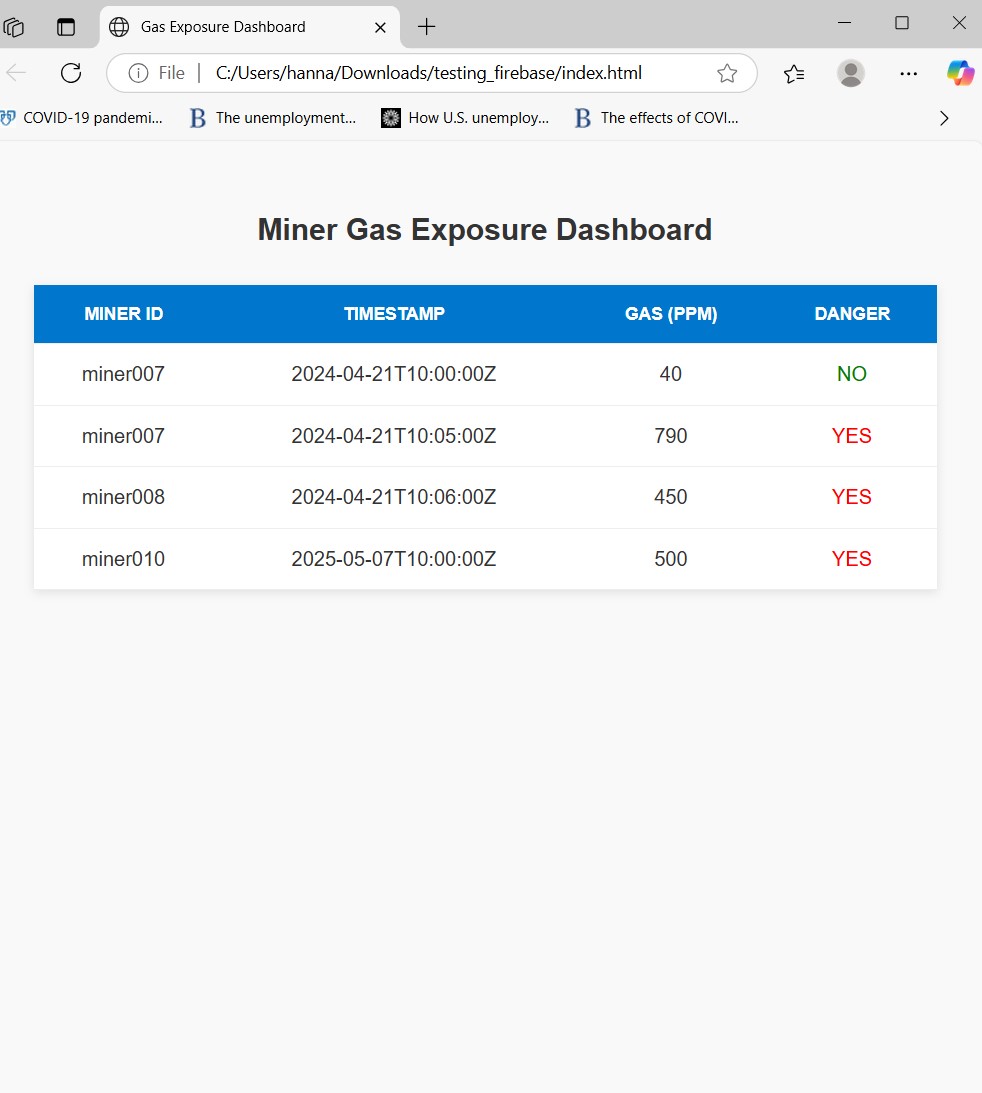Image resolution: width=982 pixels, height=1093 pixels.
Task: Open the Workspaces icon in the title bar
Action: pos(14,27)
